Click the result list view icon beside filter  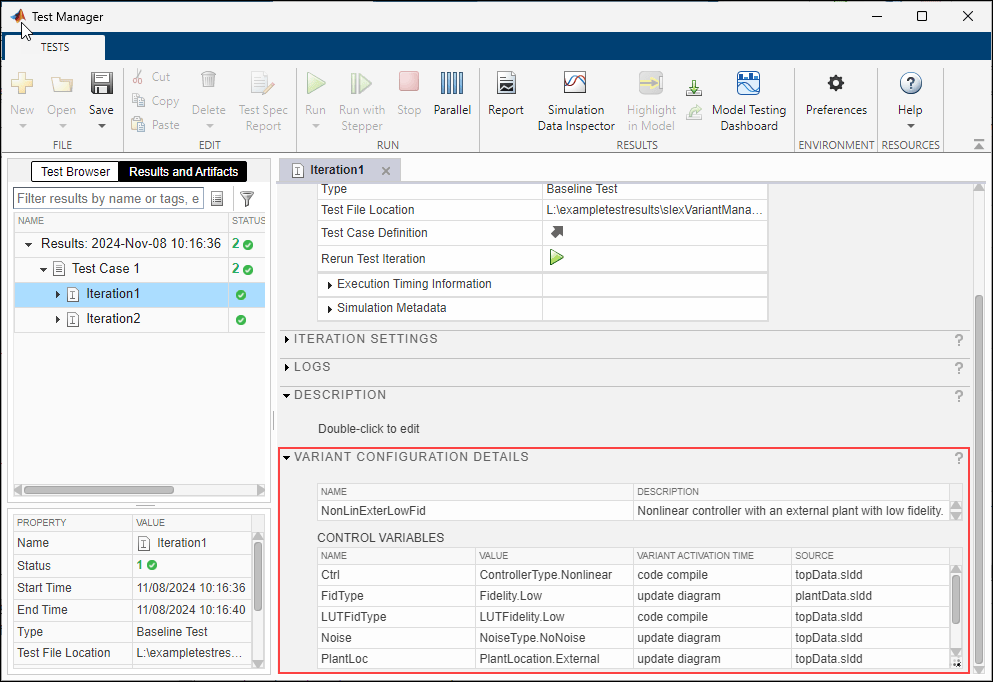tap(217, 199)
